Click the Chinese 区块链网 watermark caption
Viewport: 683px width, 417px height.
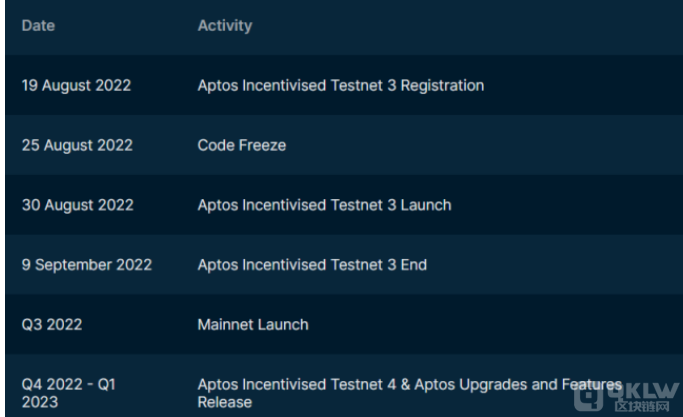click(642, 406)
